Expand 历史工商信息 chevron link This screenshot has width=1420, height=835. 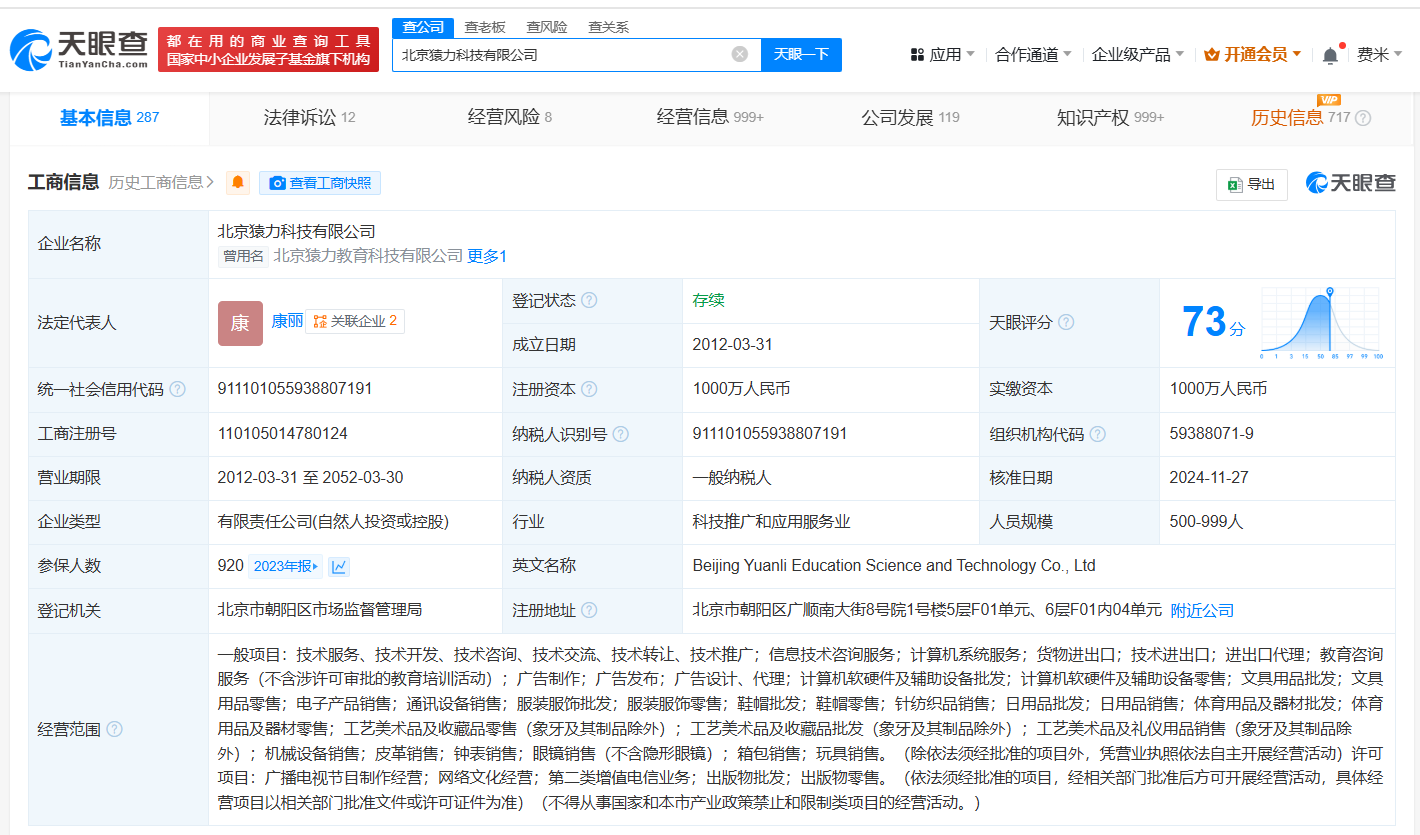point(162,182)
